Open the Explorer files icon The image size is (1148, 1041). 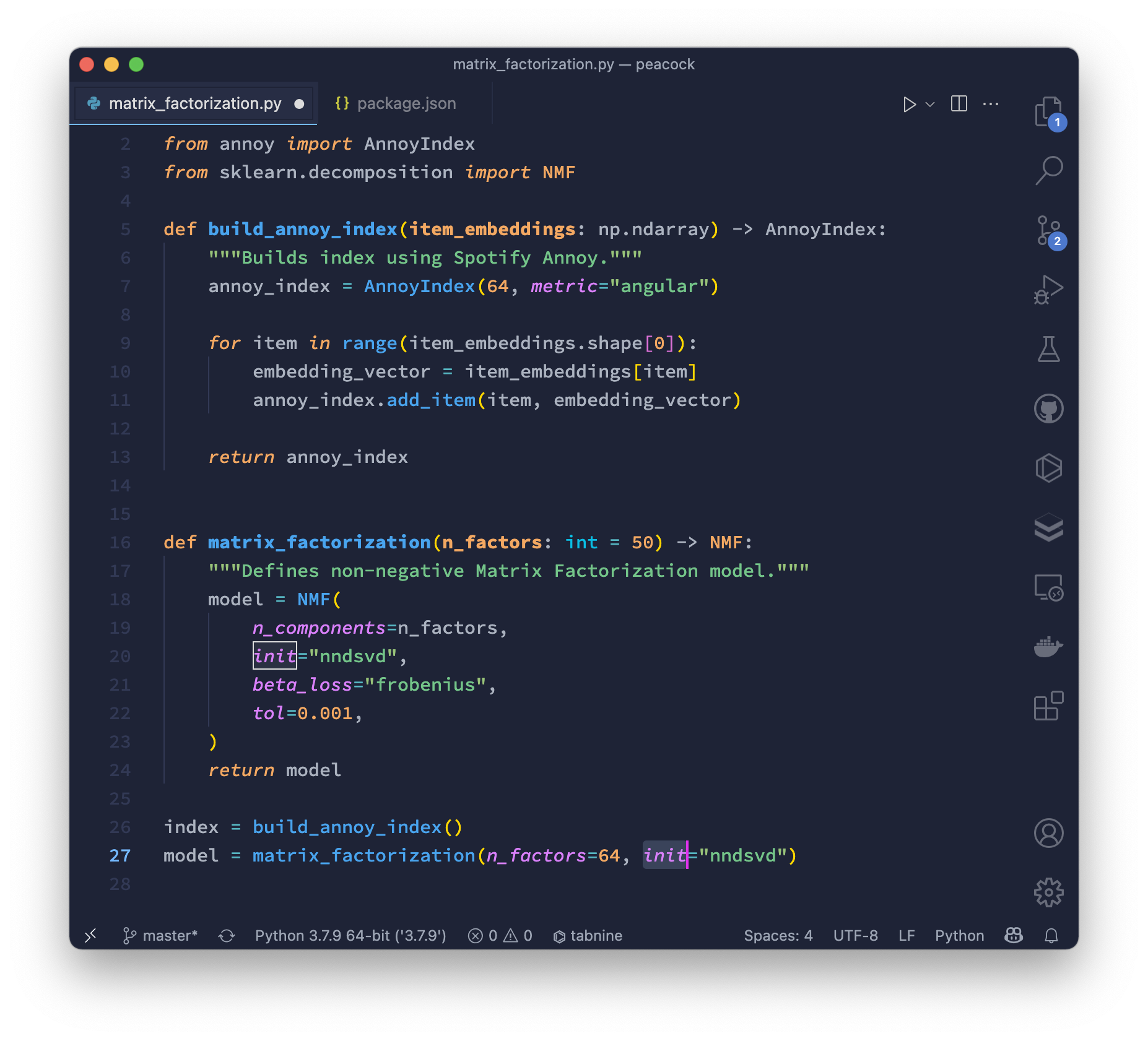[x=1048, y=112]
